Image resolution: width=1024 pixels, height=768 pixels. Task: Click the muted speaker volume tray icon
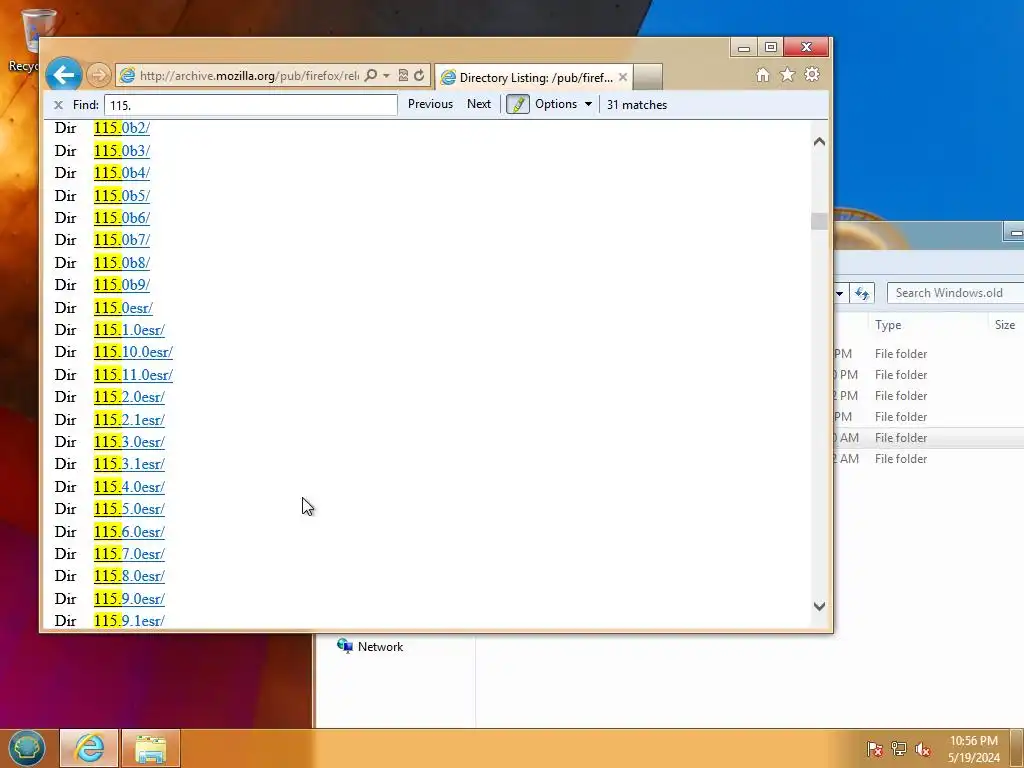[x=922, y=749]
